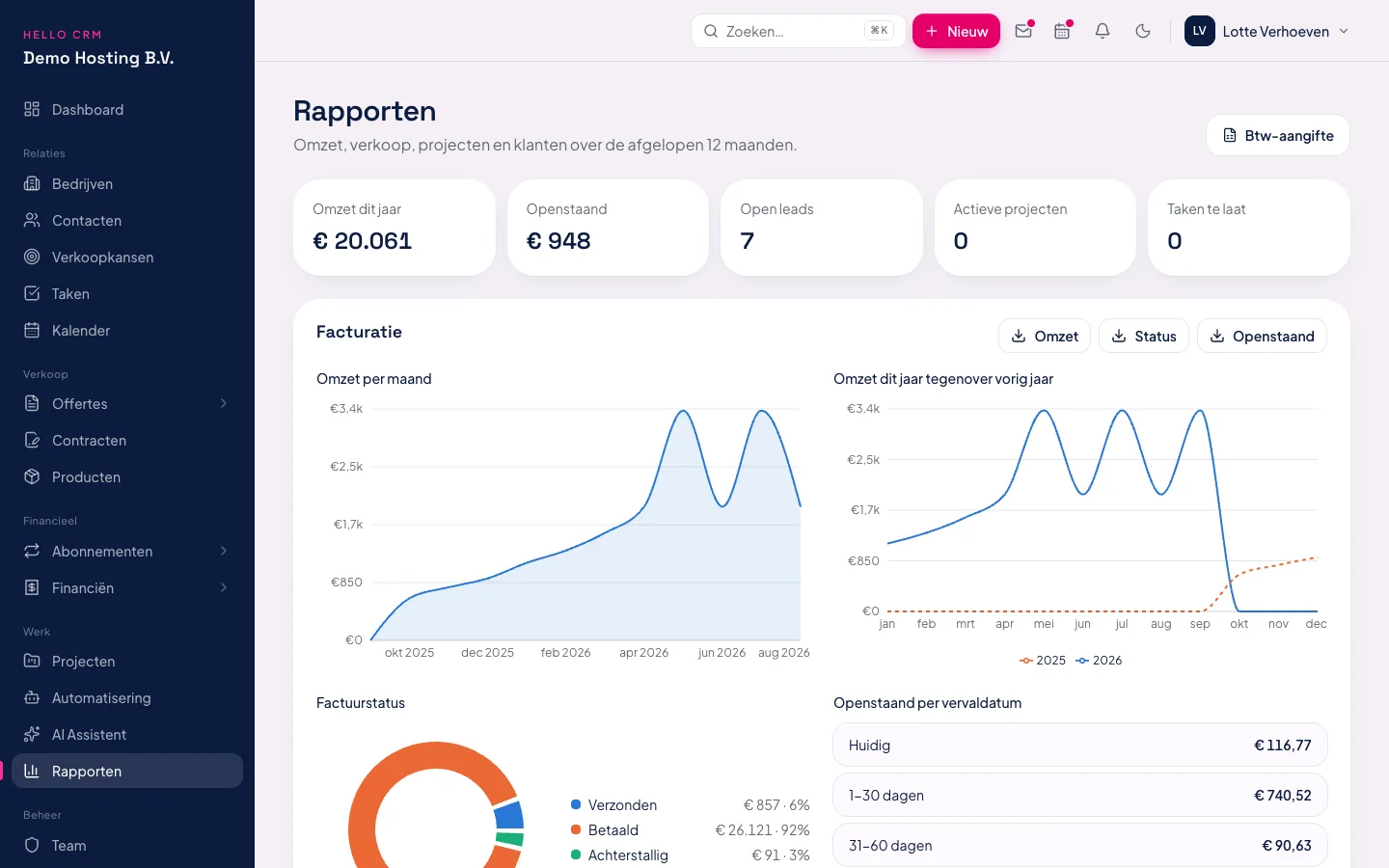Open the calendar icon in top bar
1389x868 pixels.
[x=1062, y=31]
